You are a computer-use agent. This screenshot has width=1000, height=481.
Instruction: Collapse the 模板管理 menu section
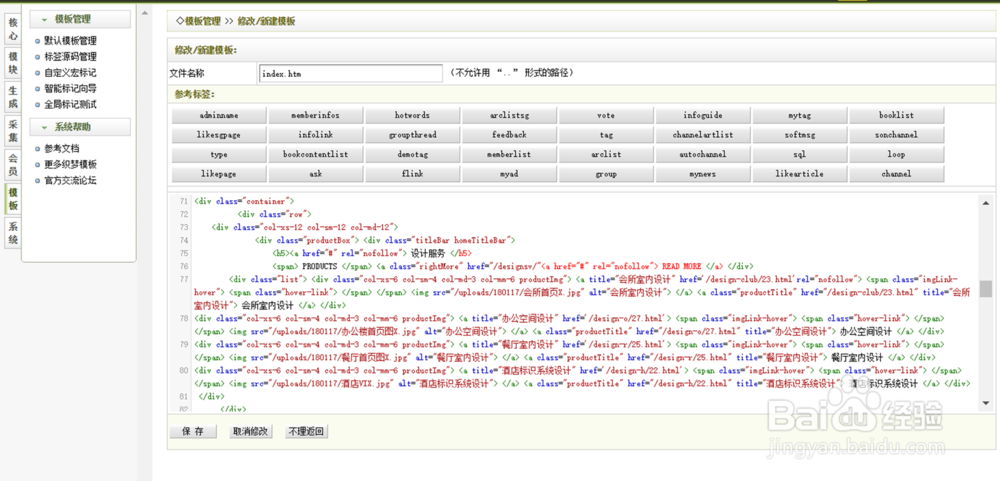pyautogui.click(x=80, y=19)
